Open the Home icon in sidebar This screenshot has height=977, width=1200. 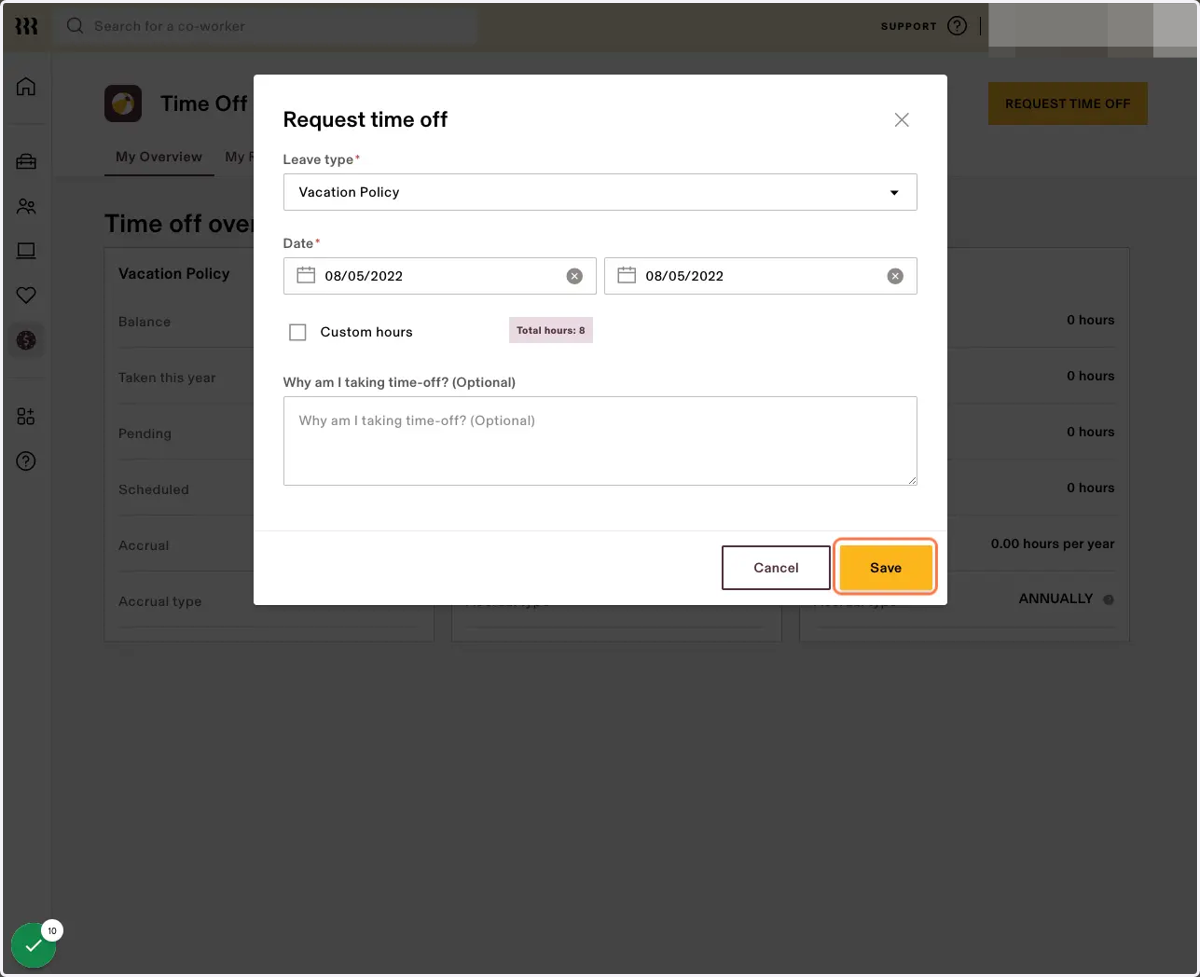(x=26, y=86)
